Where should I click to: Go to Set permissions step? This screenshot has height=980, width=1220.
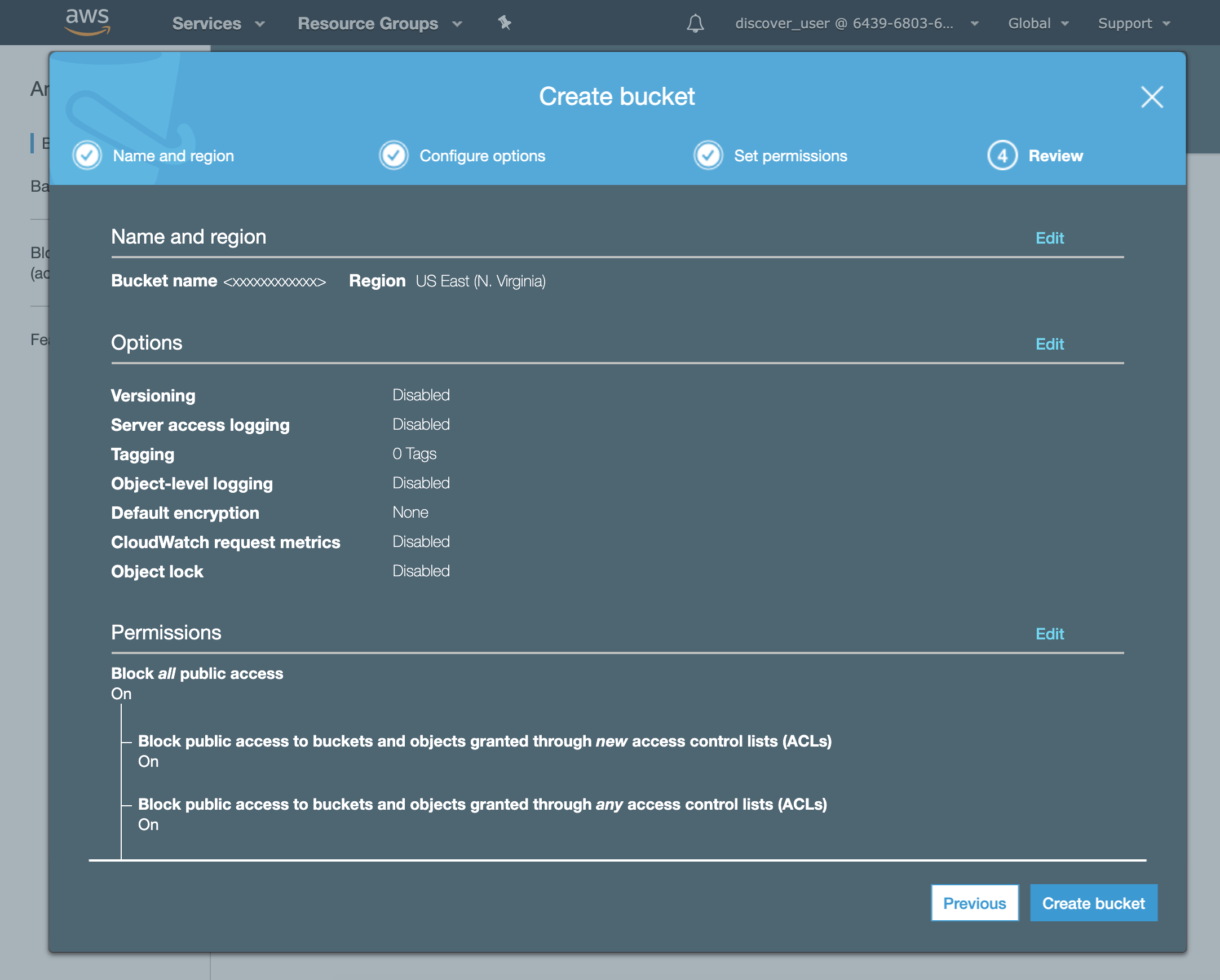(x=790, y=156)
